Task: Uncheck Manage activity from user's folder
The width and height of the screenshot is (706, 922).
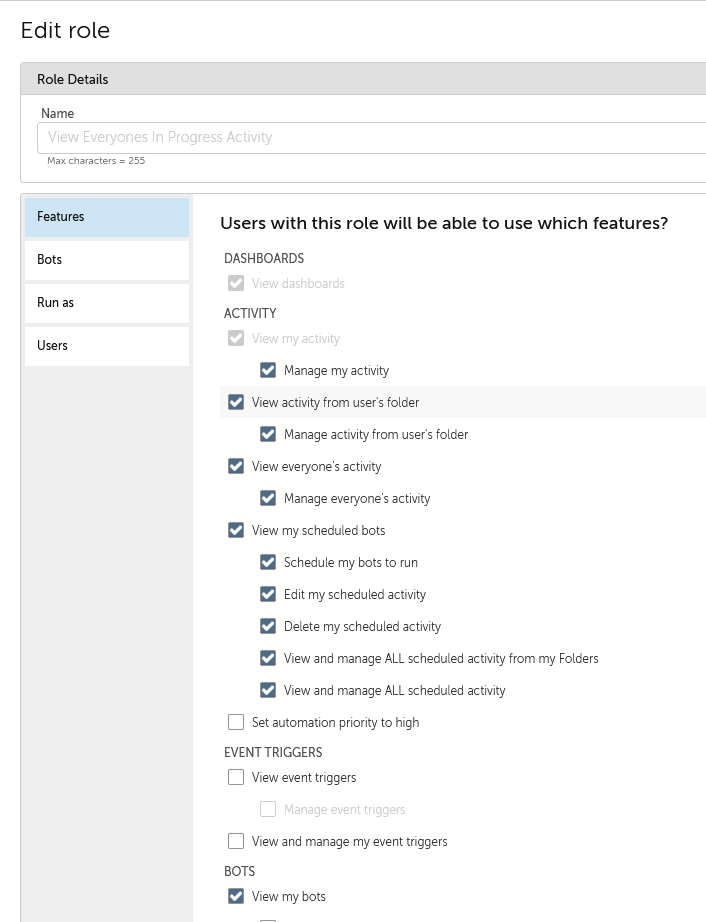Action: tap(268, 435)
